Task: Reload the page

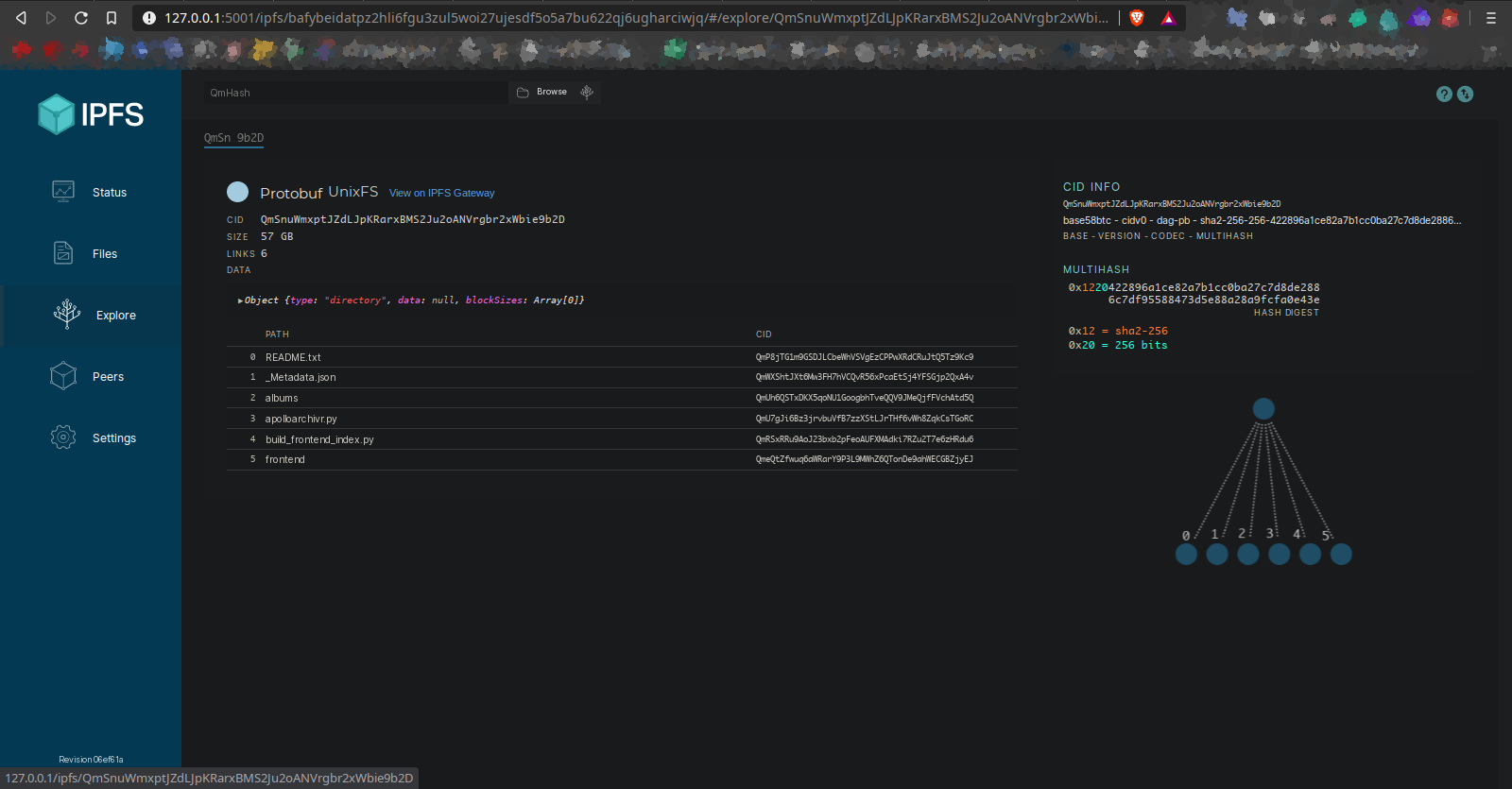Action: point(81,18)
